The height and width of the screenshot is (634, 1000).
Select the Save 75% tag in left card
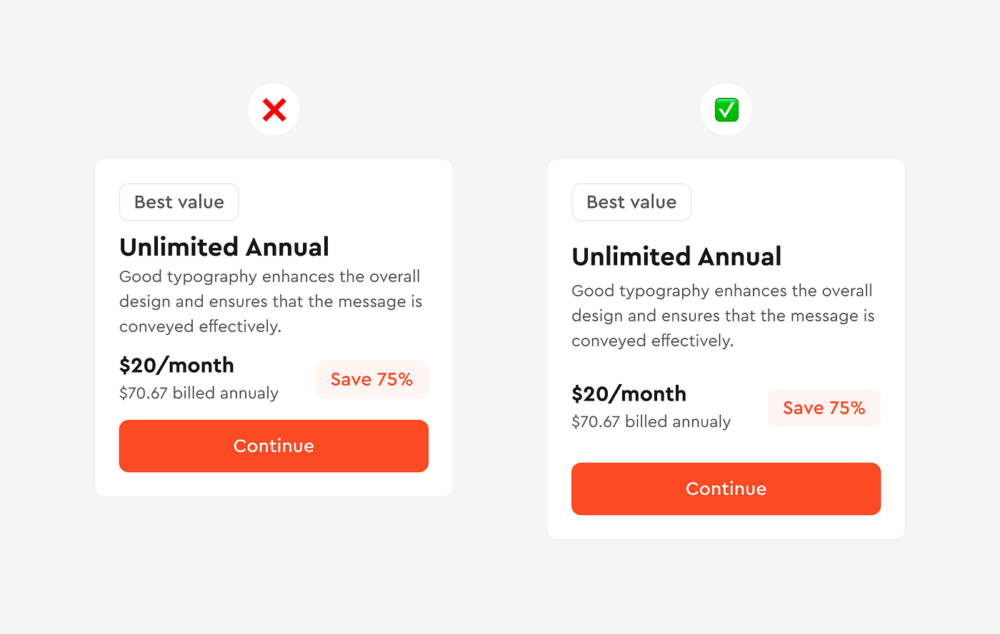click(x=372, y=380)
